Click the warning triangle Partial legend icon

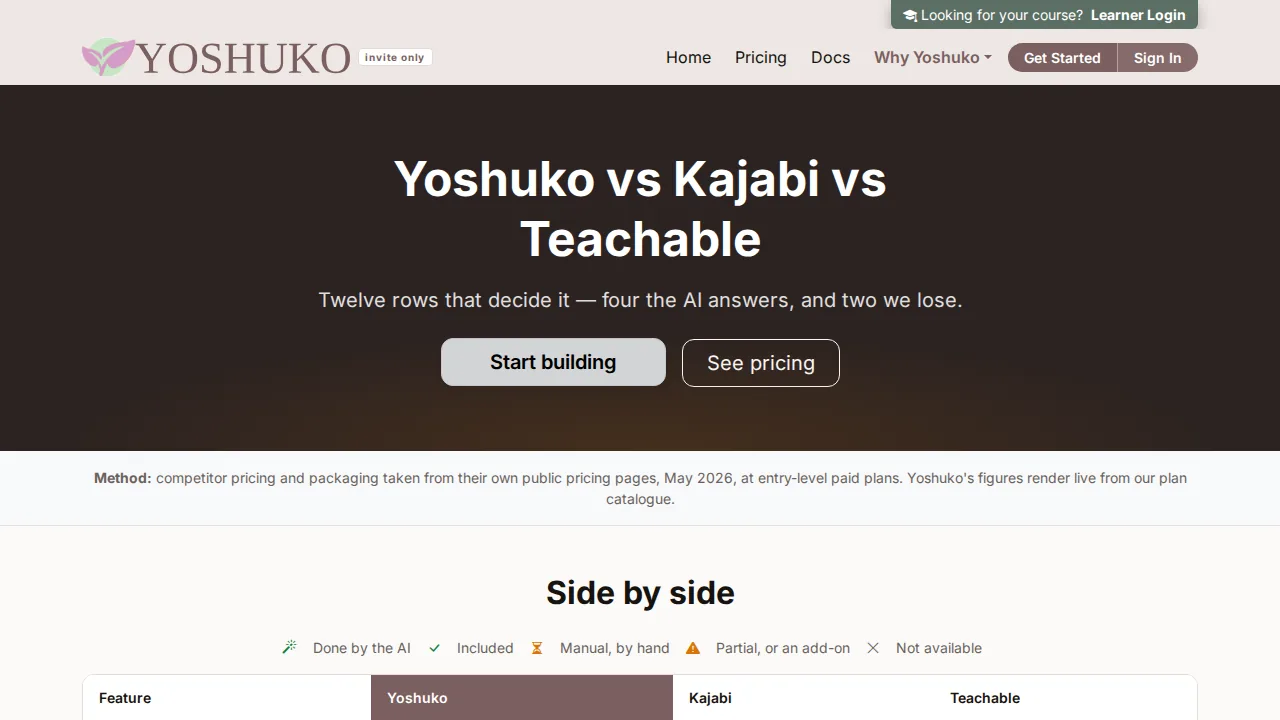[x=693, y=648]
